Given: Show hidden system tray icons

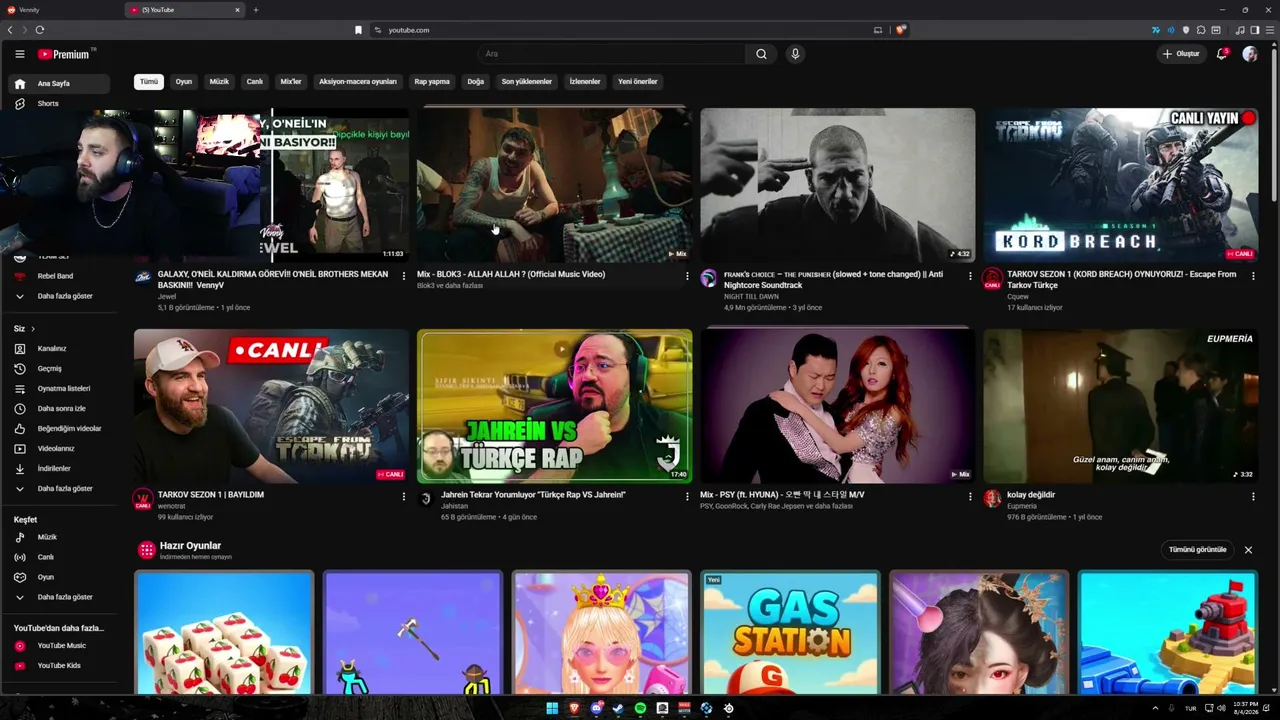Looking at the screenshot, I should click(1156, 708).
